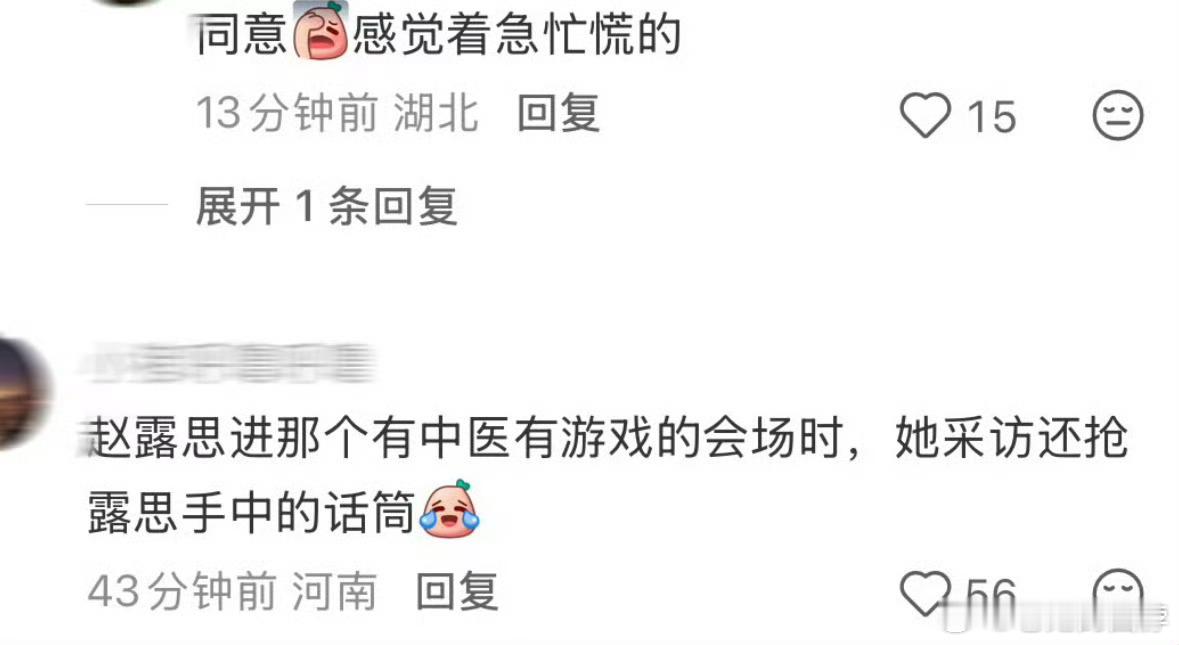Tap the 43分钟前 河南 timestamp
Screen dimensions: 1179x645
pyautogui.click(x=232, y=591)
